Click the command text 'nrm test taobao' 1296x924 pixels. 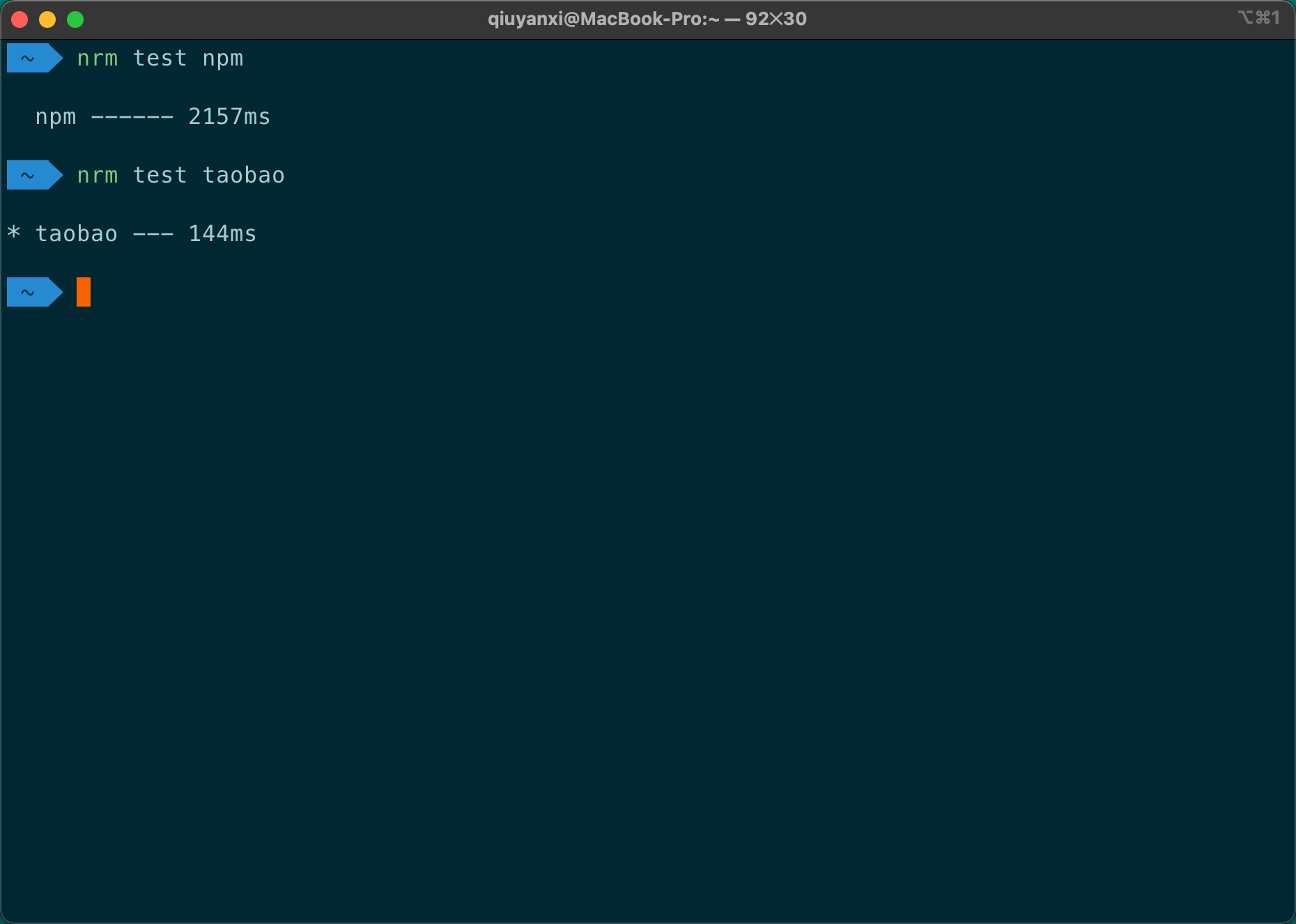(181, 176)
